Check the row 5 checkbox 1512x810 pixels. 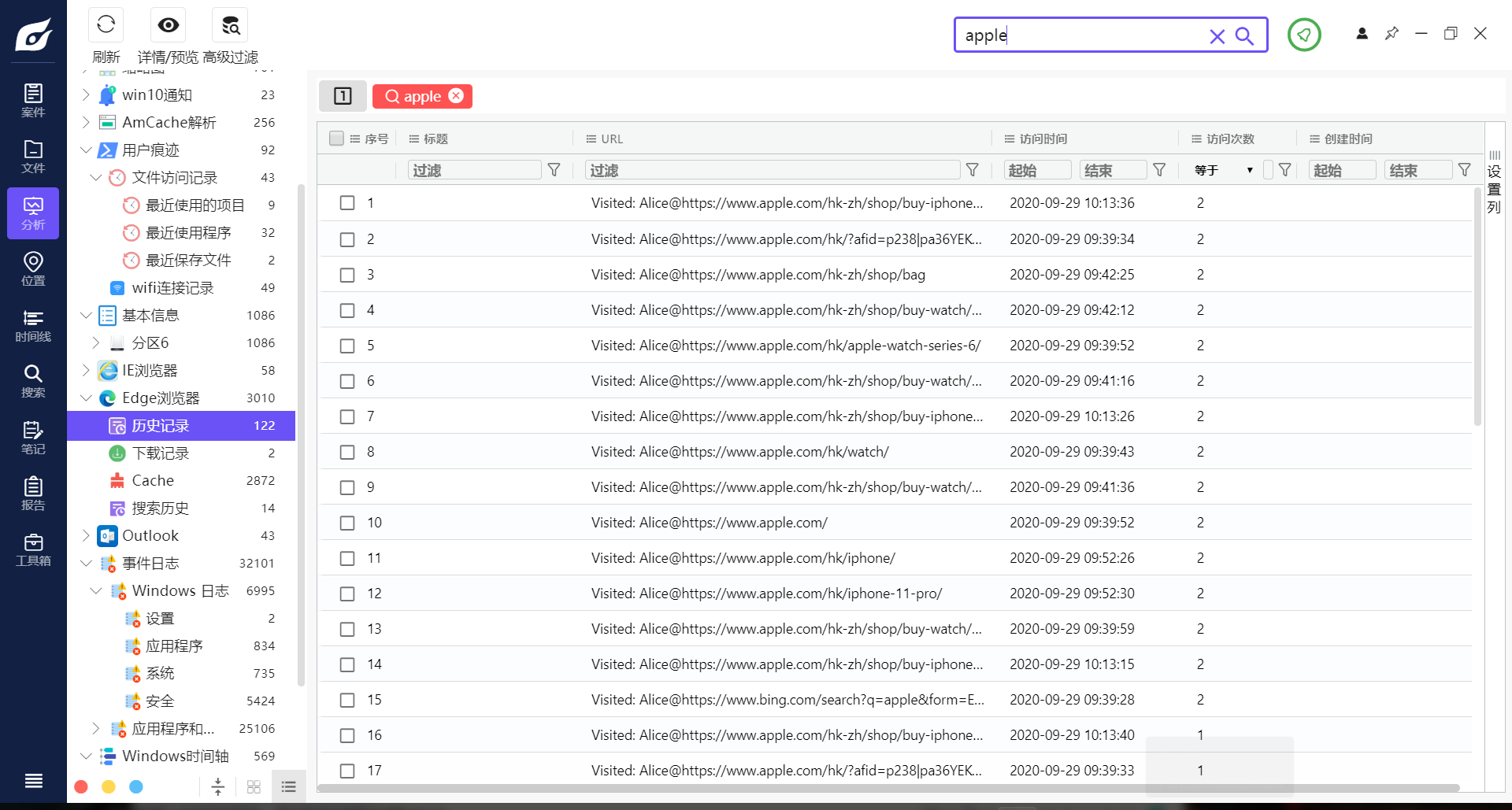[347, 346]
